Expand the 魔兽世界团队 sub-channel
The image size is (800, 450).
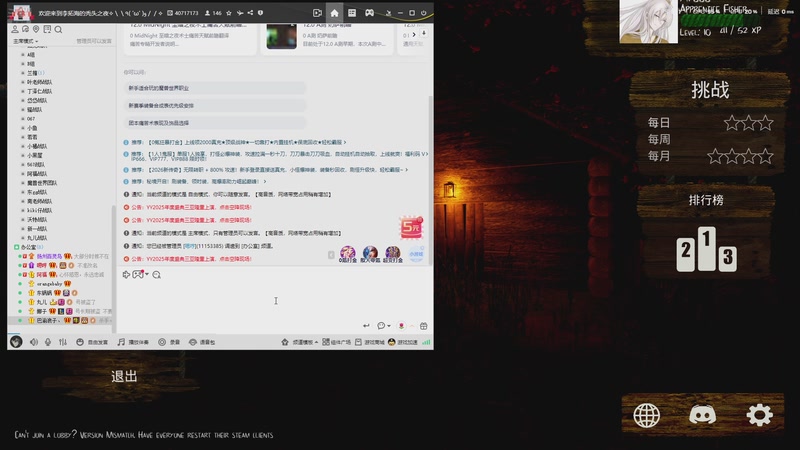42,183
